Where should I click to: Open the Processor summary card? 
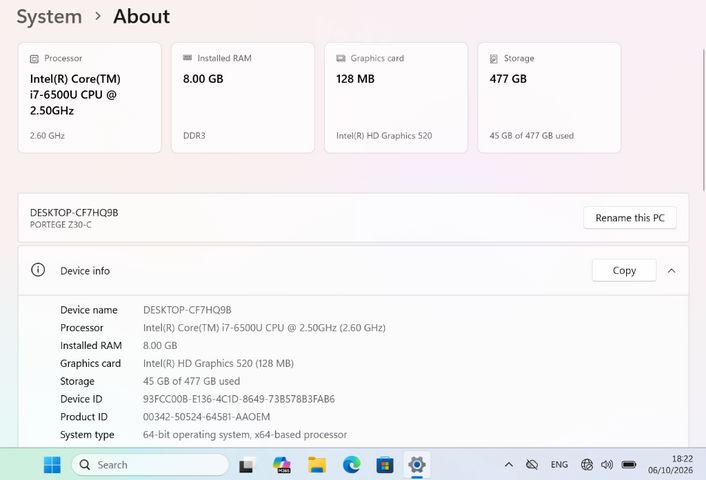(x=90, y=98)
